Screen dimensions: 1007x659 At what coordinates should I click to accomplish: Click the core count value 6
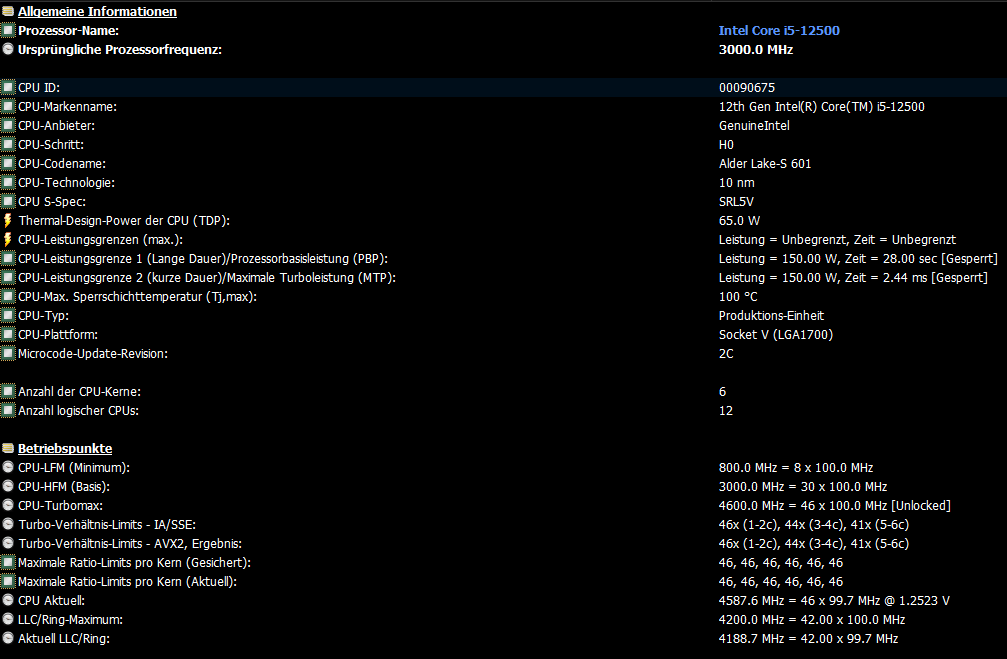pos(722,392)
